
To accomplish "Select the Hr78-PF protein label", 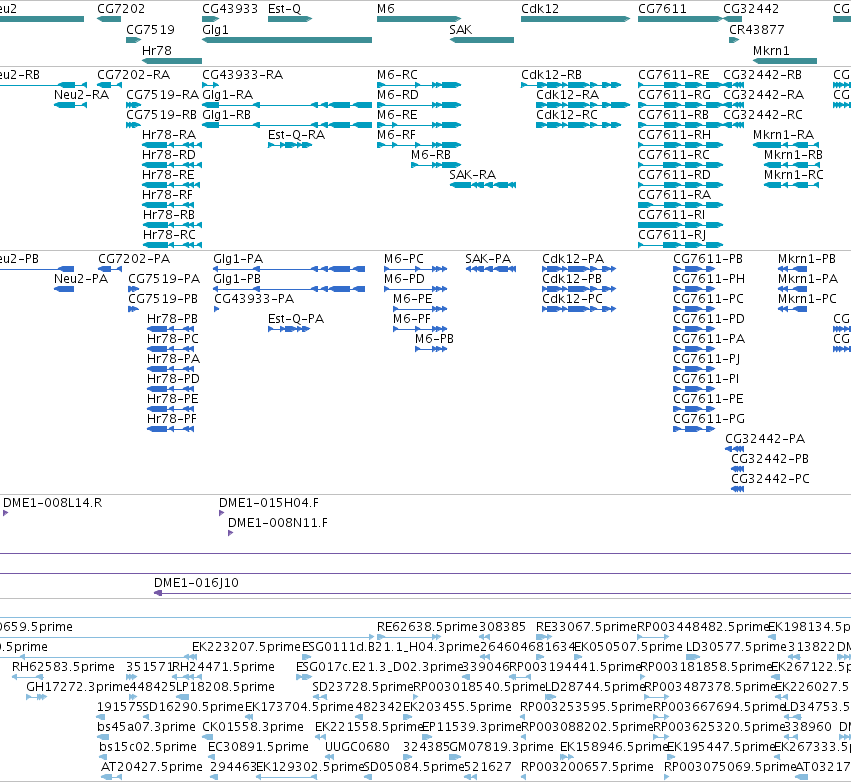I will [172, 418].
